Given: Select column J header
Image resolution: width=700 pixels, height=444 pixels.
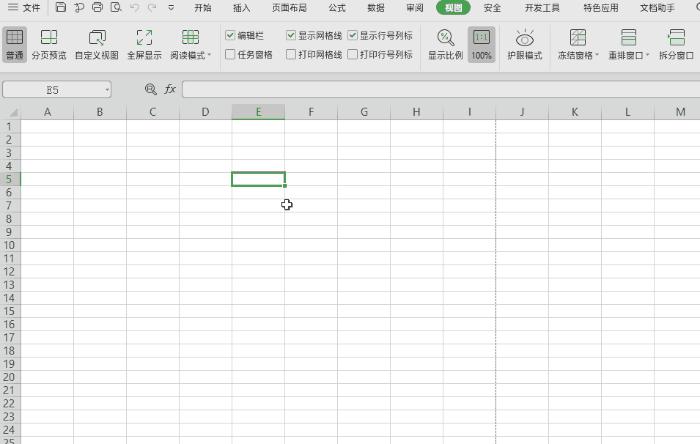Looking at the screenshot, I should [x=522, y=112].
